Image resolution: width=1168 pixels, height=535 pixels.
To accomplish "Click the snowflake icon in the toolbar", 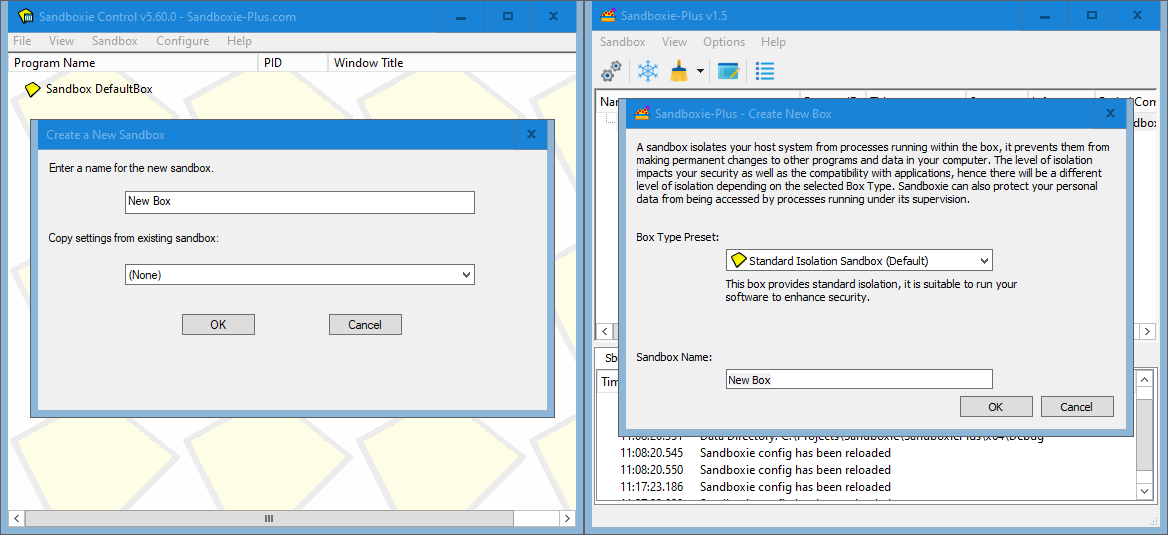I will point(648,71).
